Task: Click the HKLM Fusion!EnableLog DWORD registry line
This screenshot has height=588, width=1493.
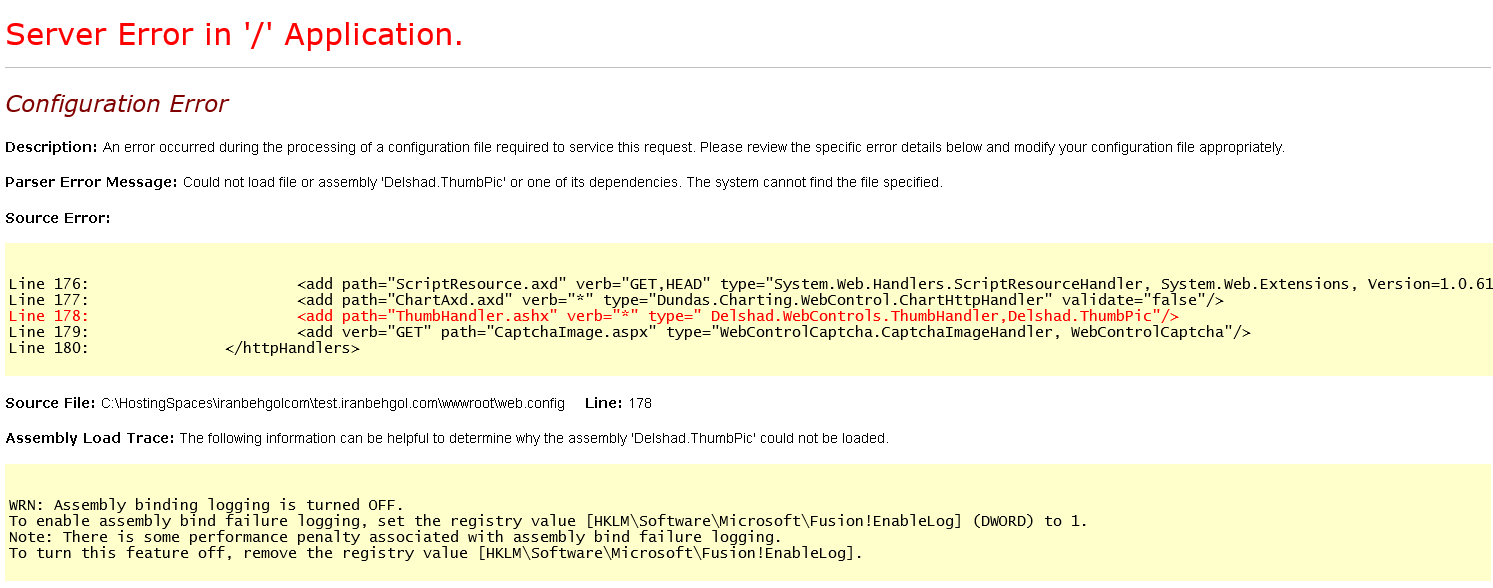Action: tap(548, 520)
